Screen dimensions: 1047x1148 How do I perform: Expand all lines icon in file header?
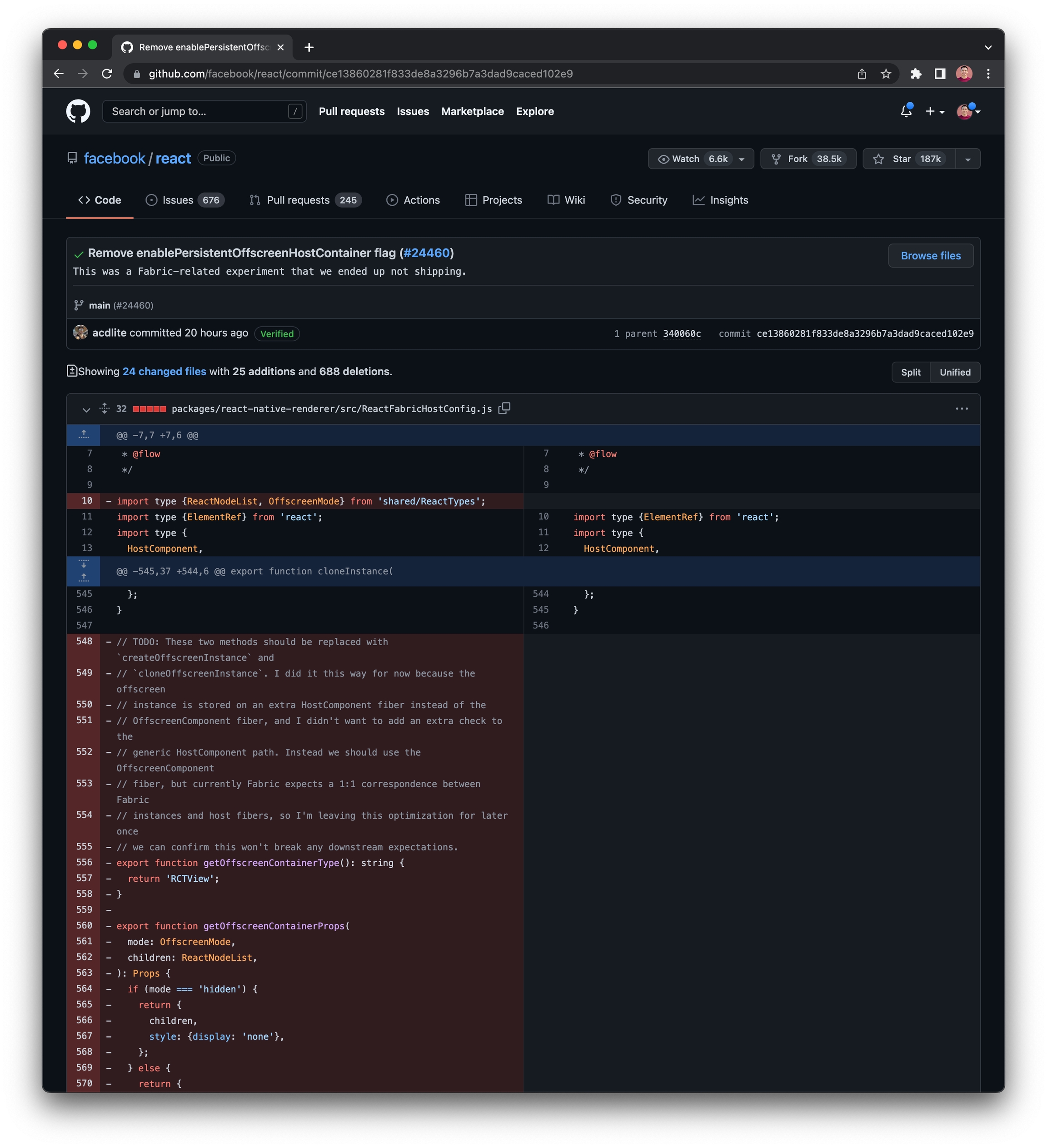104,408
